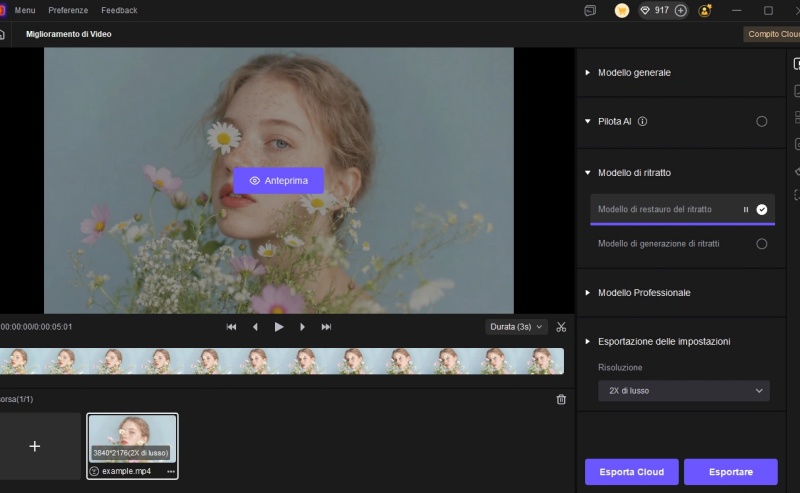Click the filmstrip timeline track
Image resolution: width=800 pixels, height=493 pixels.
tap(282, 361)
